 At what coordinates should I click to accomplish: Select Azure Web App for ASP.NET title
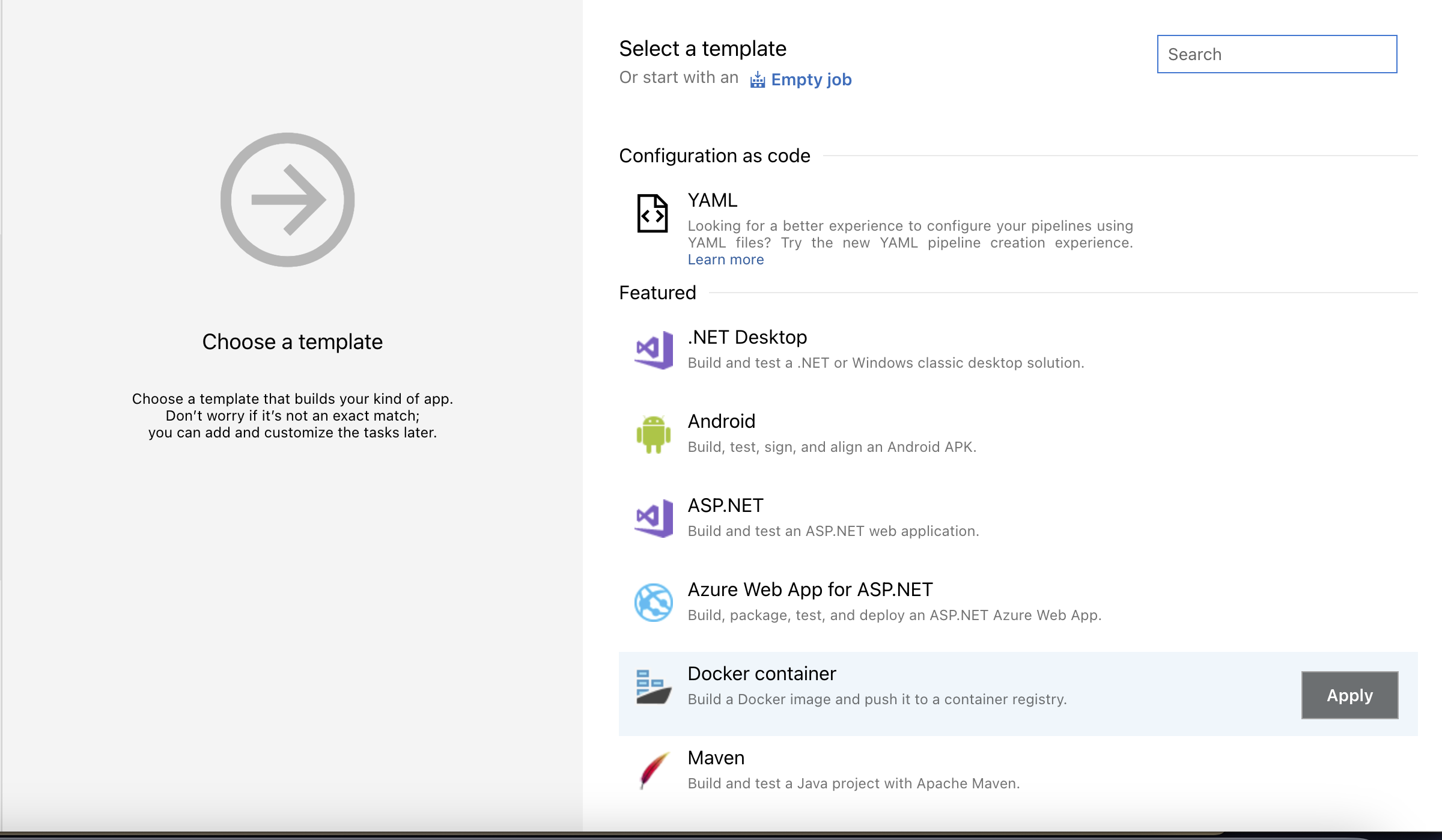point(810,589)
